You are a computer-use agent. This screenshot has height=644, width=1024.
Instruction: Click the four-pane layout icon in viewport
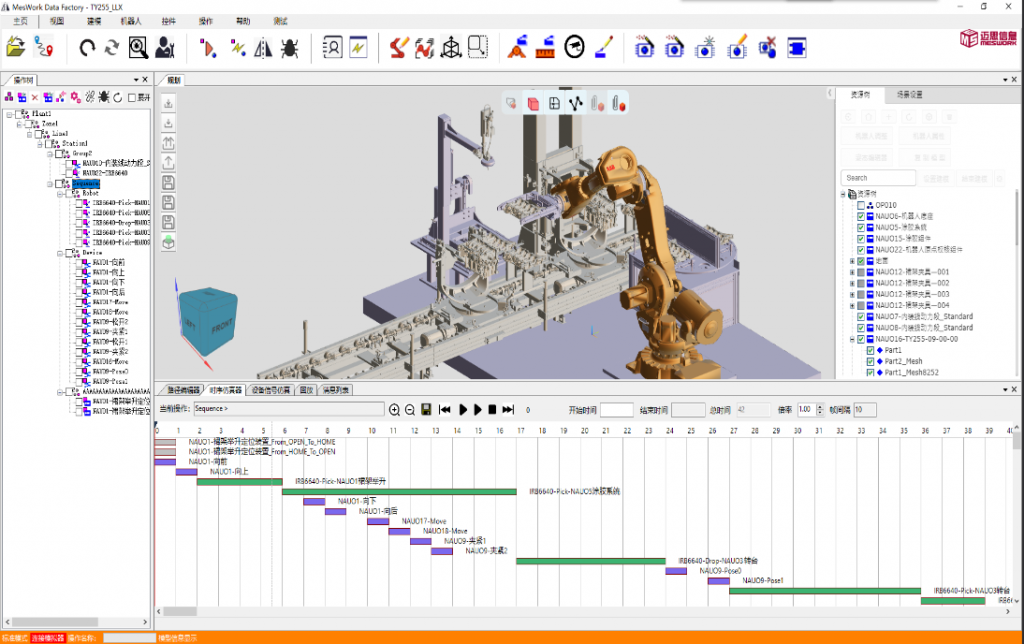[x=554, y=104]
